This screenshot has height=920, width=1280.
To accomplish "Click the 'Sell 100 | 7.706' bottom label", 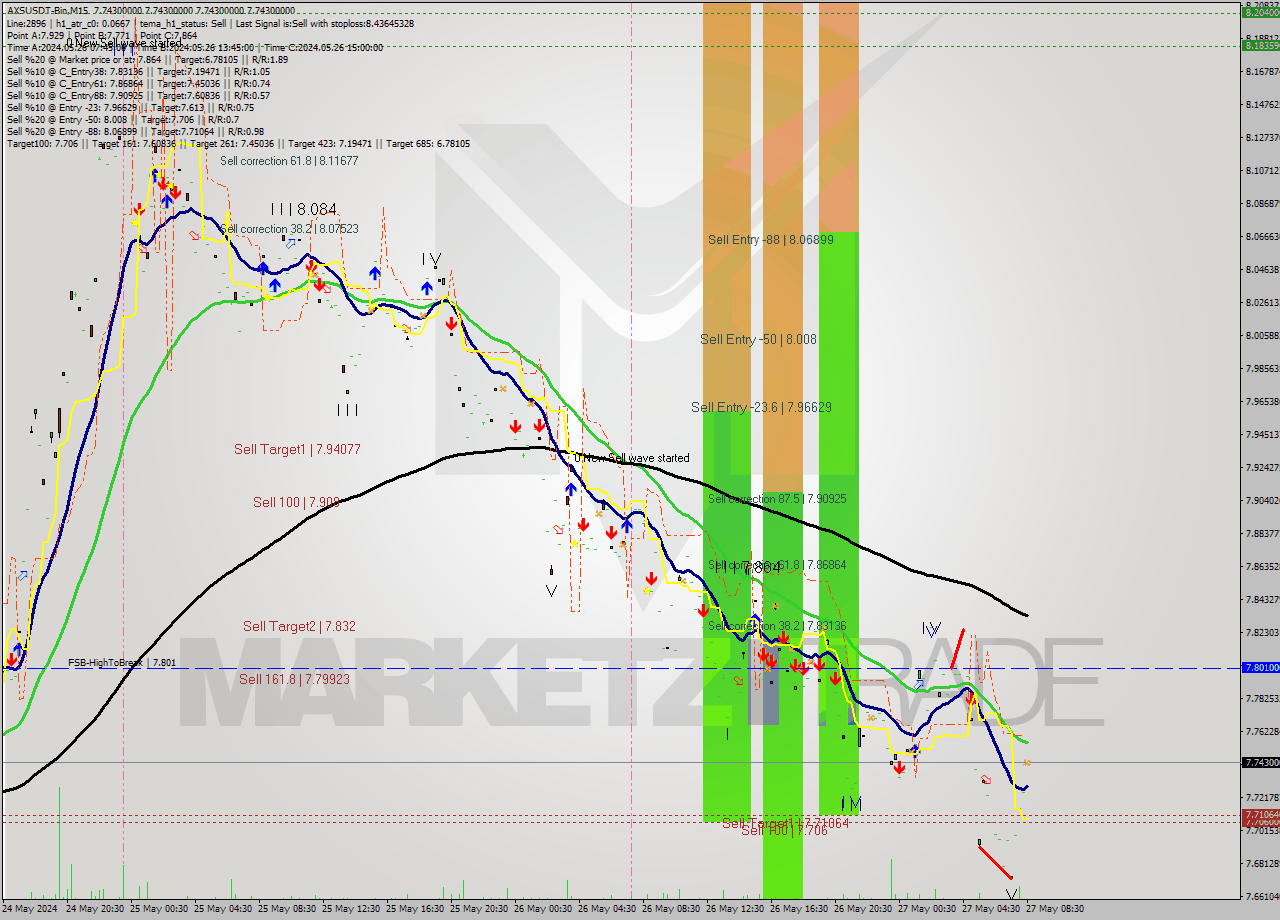I will tap(784, 831).
